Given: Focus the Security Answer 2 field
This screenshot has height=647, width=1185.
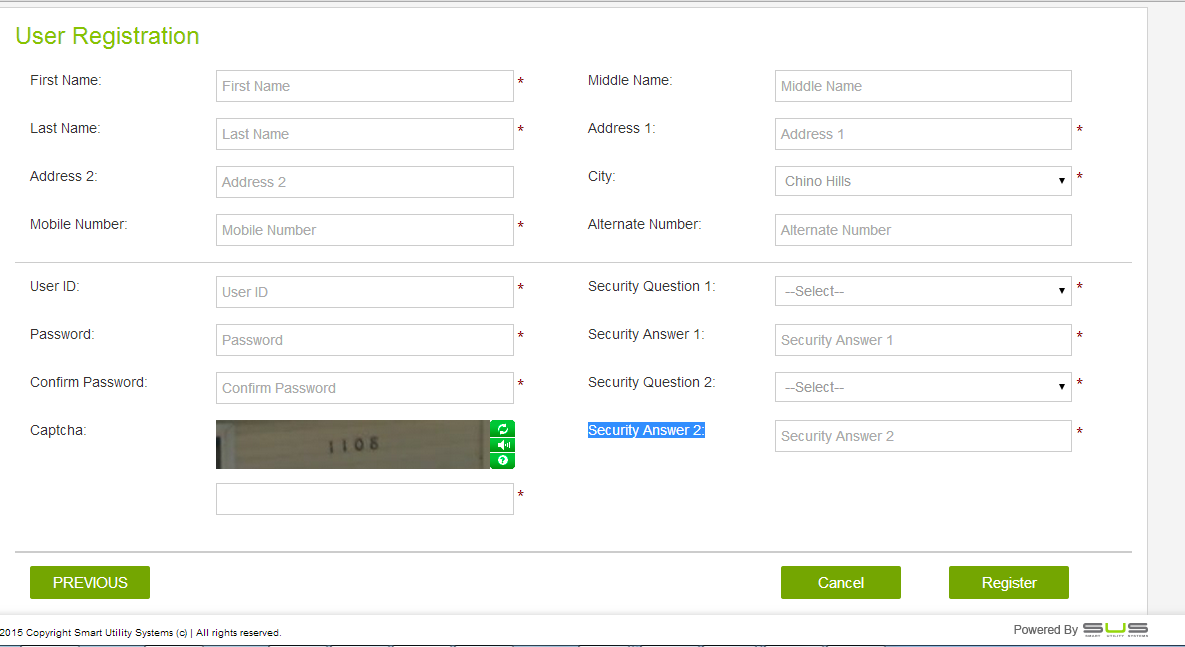Looking at the screenshot, I should [x=922, y=436].
